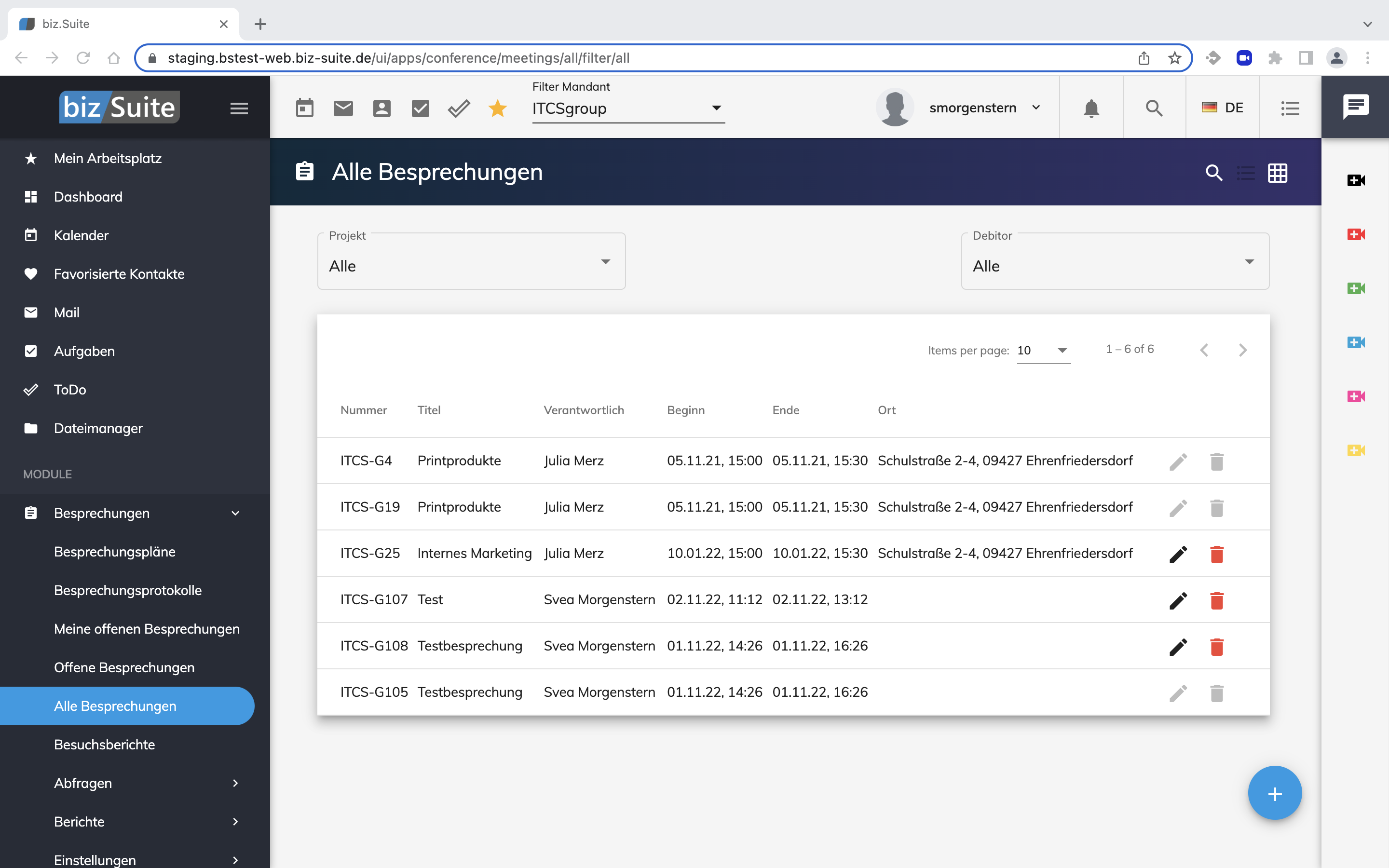Viewport: 1389px width, 868px height.
Task: Click the yellow star favorites icon
Action: click(498, 108)
